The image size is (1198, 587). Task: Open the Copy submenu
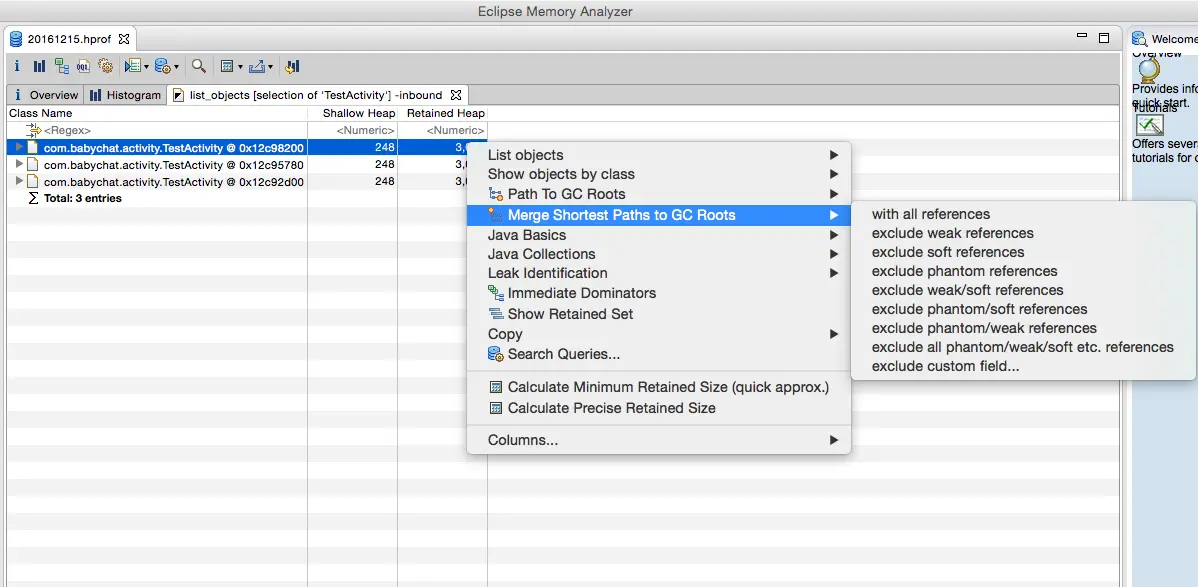pyautogui.click(x=659, y=334)
